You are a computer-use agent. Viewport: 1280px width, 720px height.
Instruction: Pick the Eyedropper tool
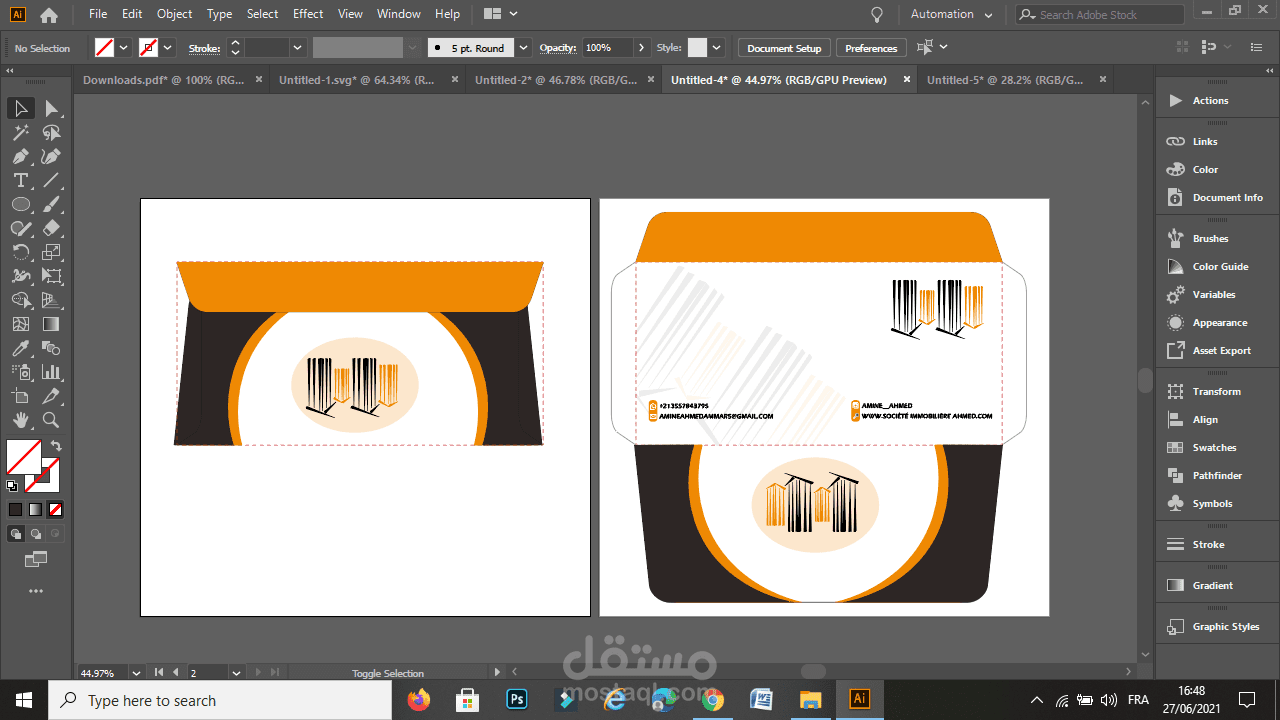(20, 348)
